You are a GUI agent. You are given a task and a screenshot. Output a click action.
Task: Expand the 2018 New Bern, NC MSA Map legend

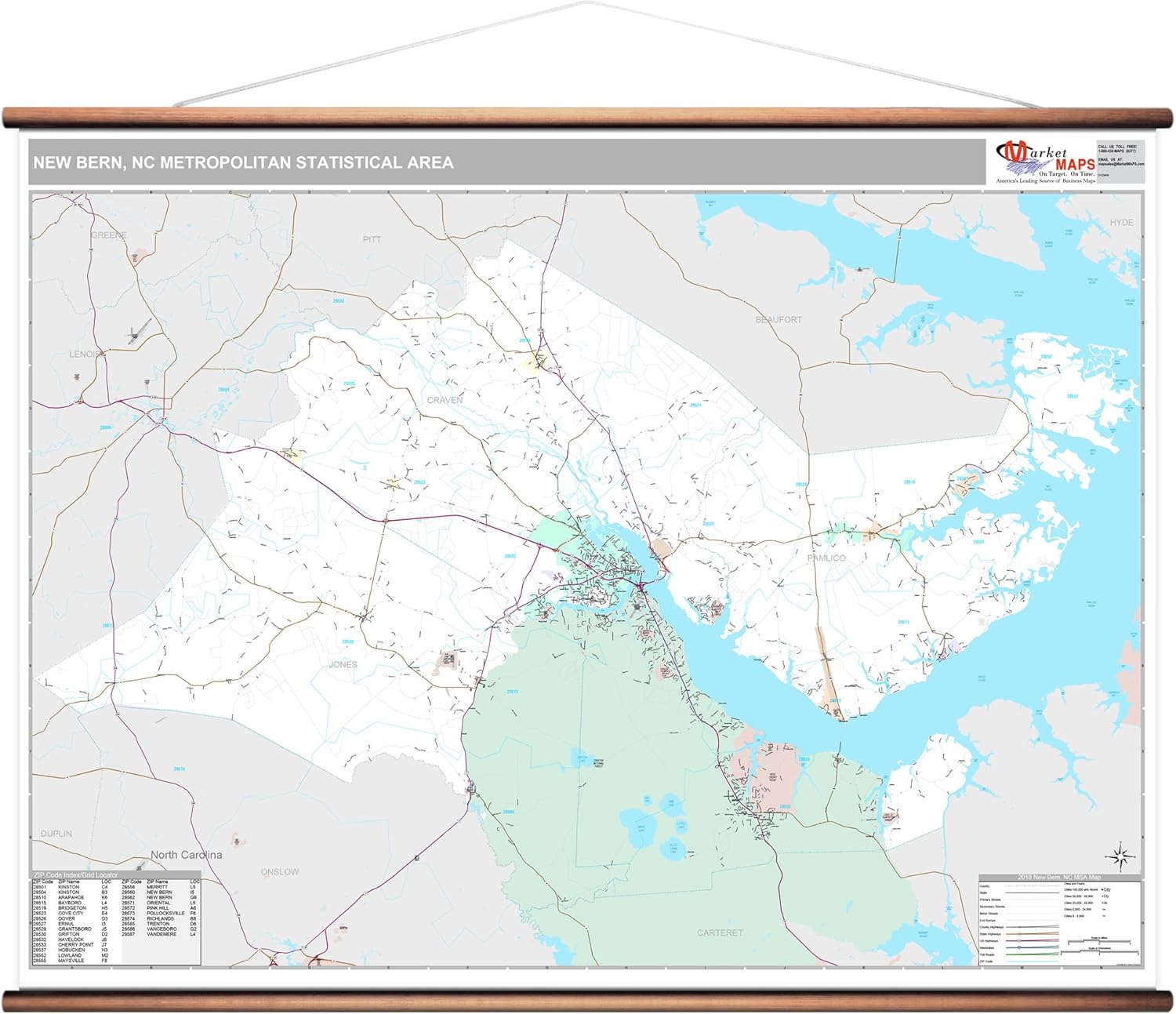pos(1059,878)
